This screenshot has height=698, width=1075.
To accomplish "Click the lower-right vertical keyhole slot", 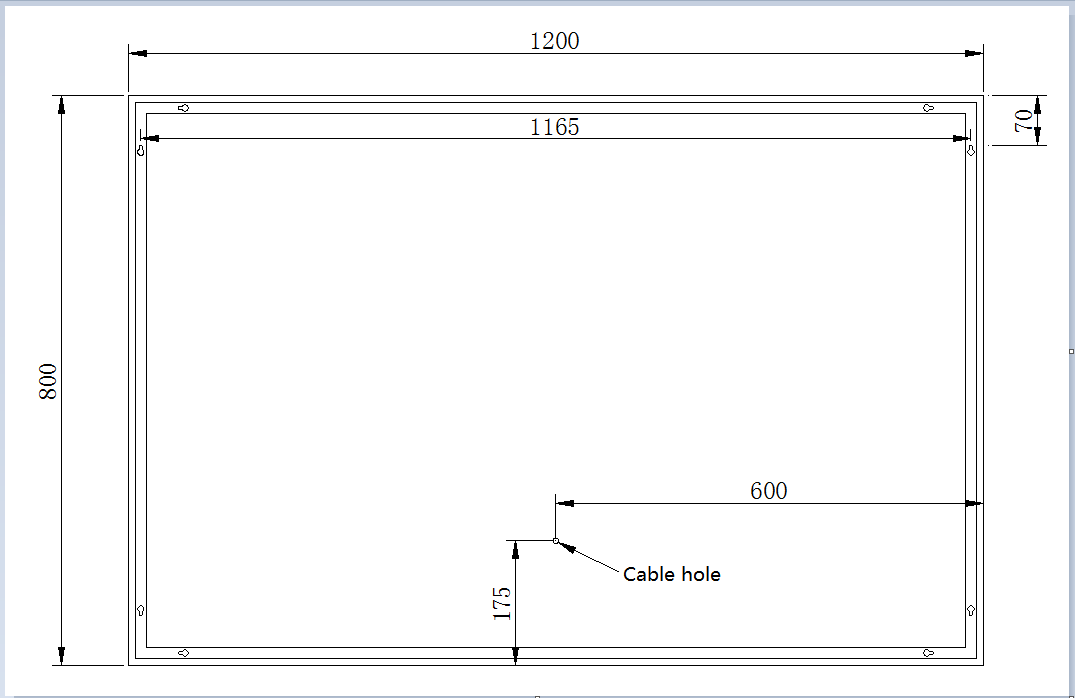I will click(971, 610).
